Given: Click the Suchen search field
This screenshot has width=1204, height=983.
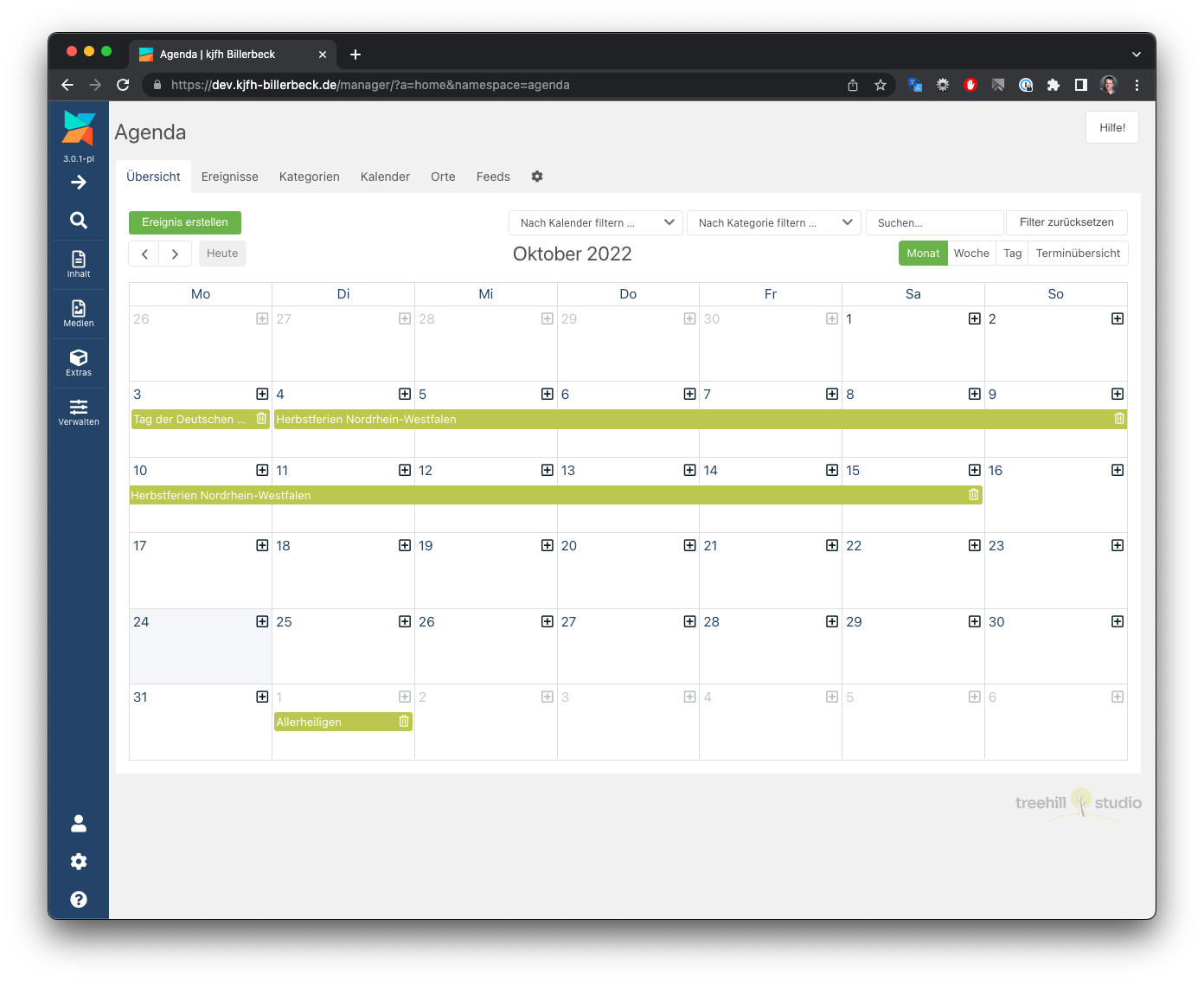Looking at the screenshot, I should pos(934,223).
